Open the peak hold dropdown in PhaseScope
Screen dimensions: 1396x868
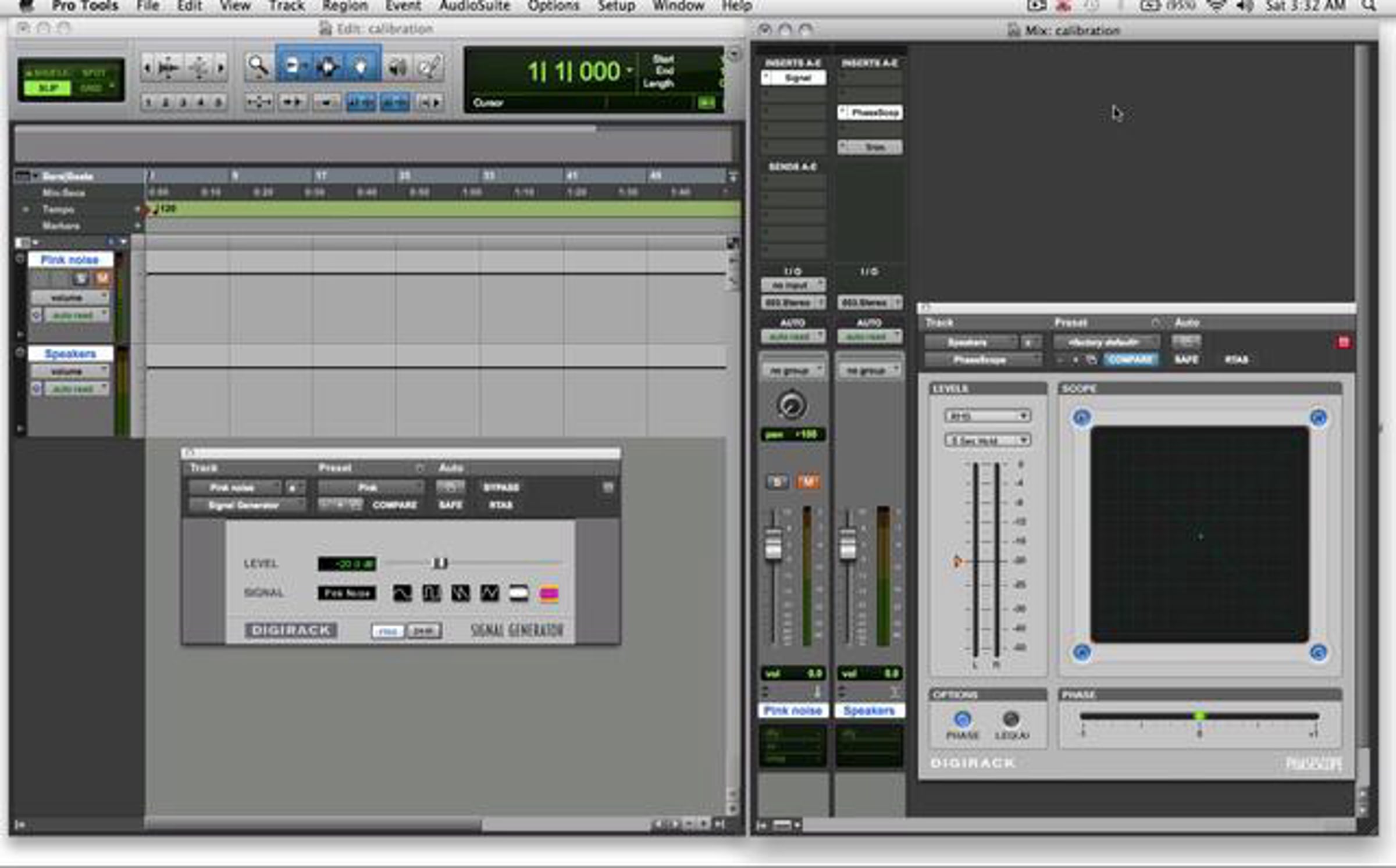click(x=988, y=440)
